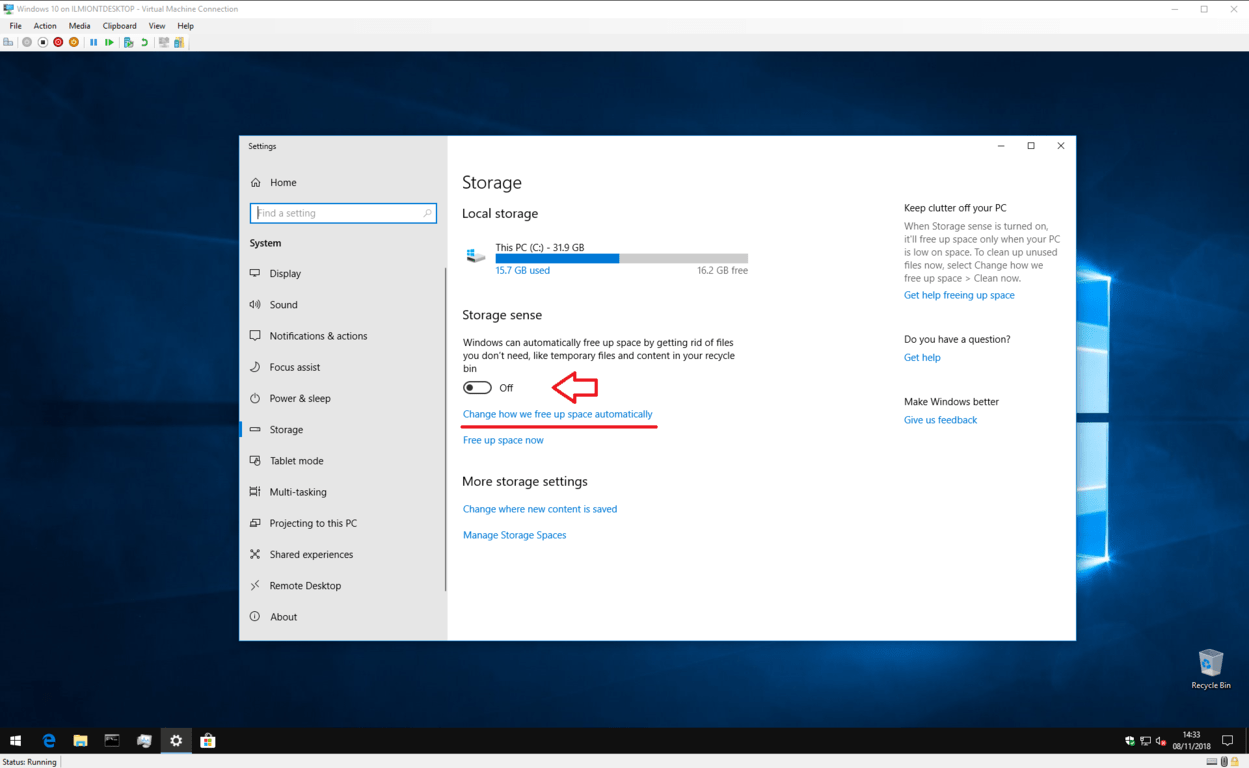This screenshot has height=768, width=1249.
Task: Toggle Storage sense off switch to on
Action: pos(477,387)
